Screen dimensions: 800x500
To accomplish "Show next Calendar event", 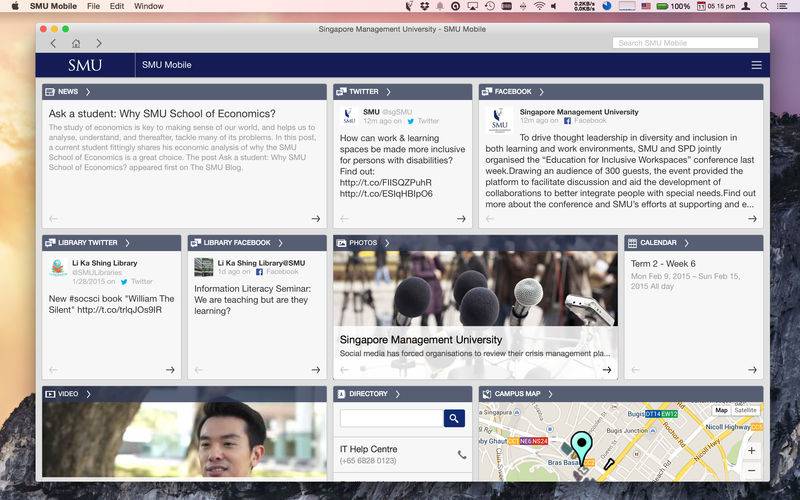I will coord(752,370).
